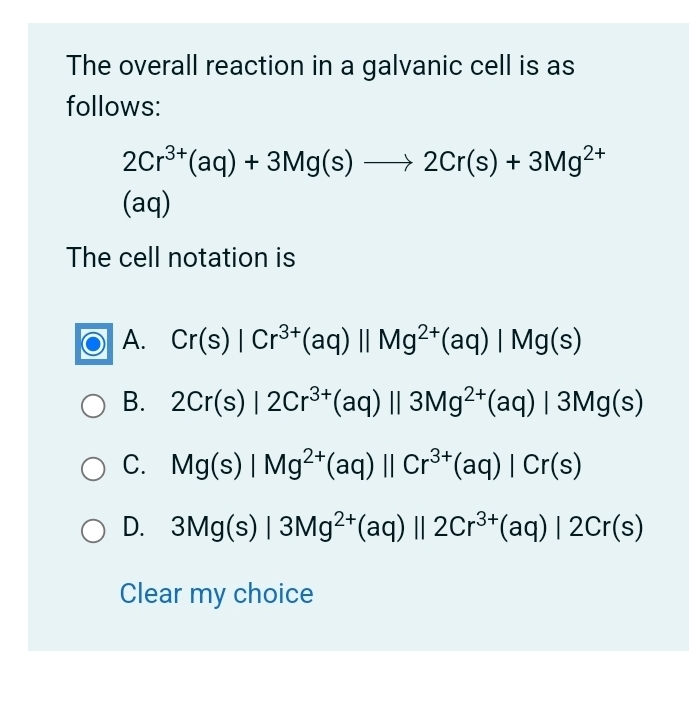The width and height of the screenshot is (689, 706).
Task: Click "The cell notation is" prompt text
Action: pyautogui.click(x=181, y=258)
